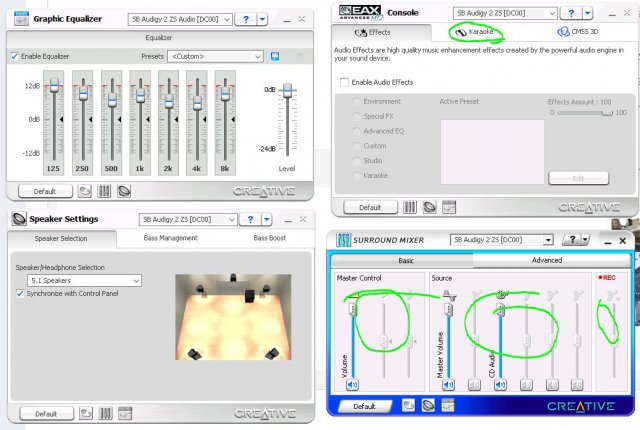
Task: Expand the 5.1 Speakers selection dropdown
Action: point(78,281)
